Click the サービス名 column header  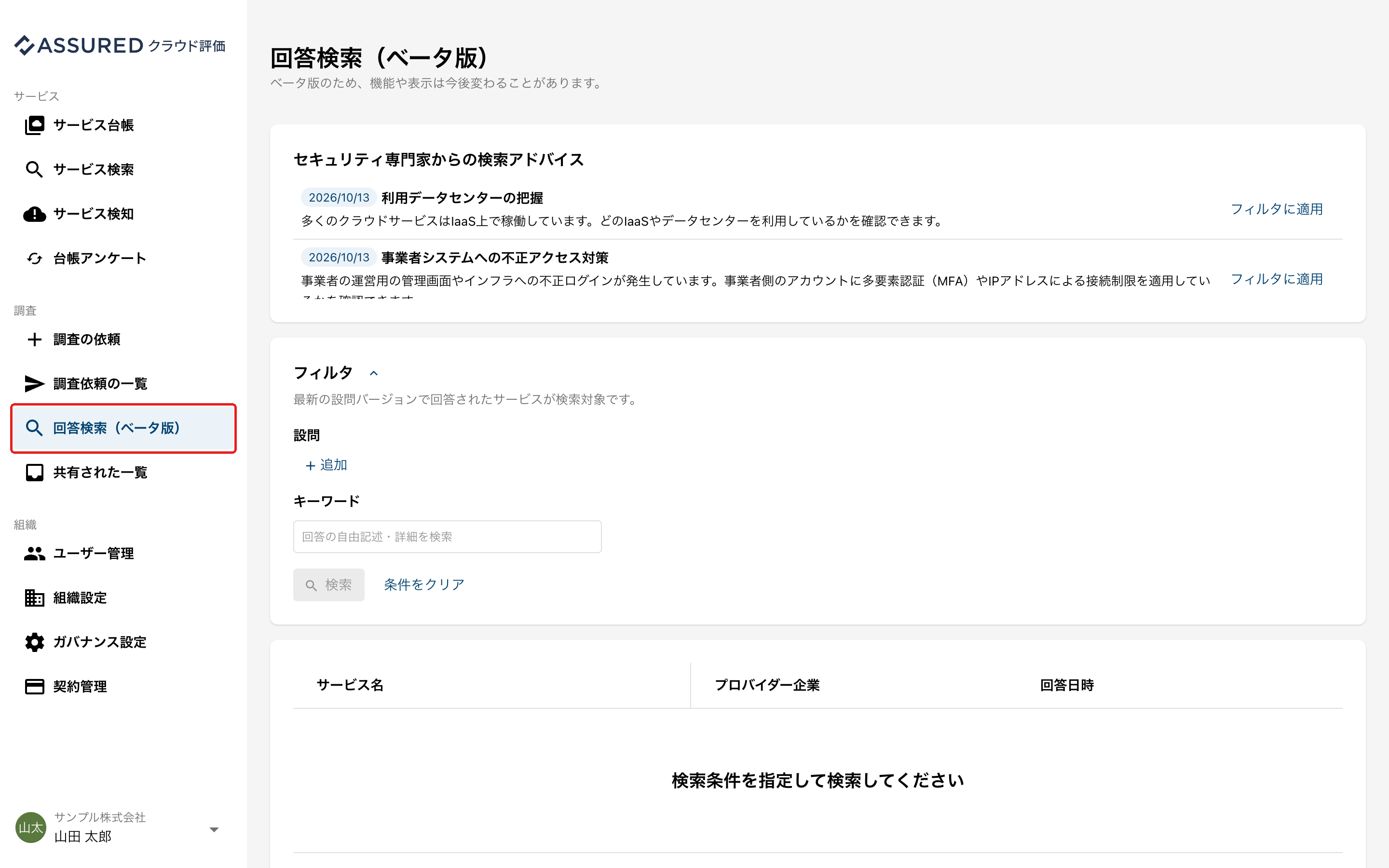[x=350, y=685]
